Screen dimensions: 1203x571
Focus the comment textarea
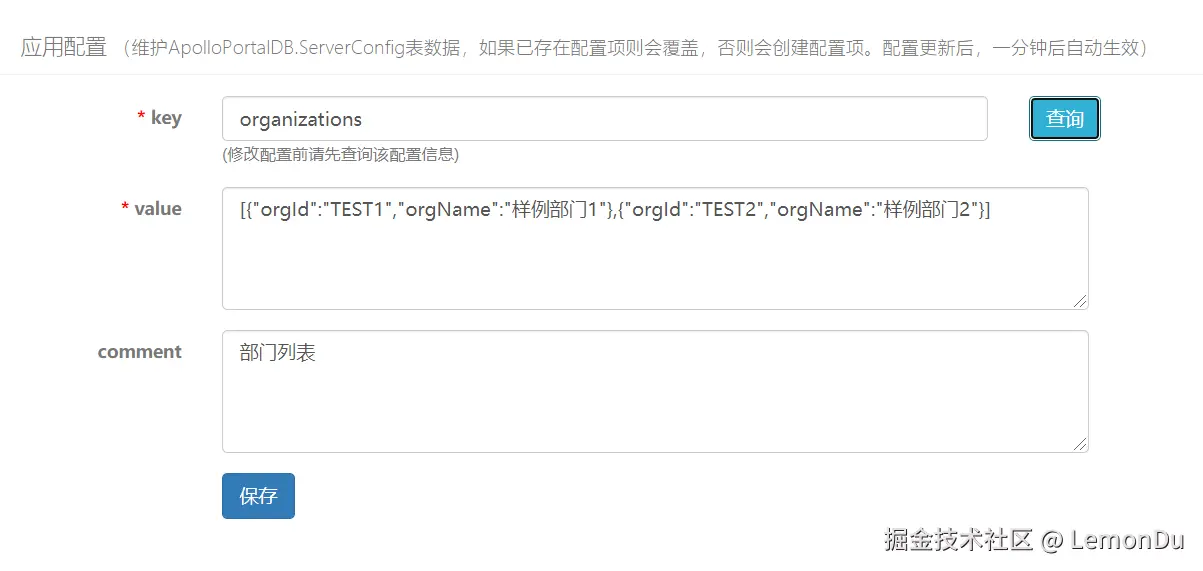click(x=654, y=400)
